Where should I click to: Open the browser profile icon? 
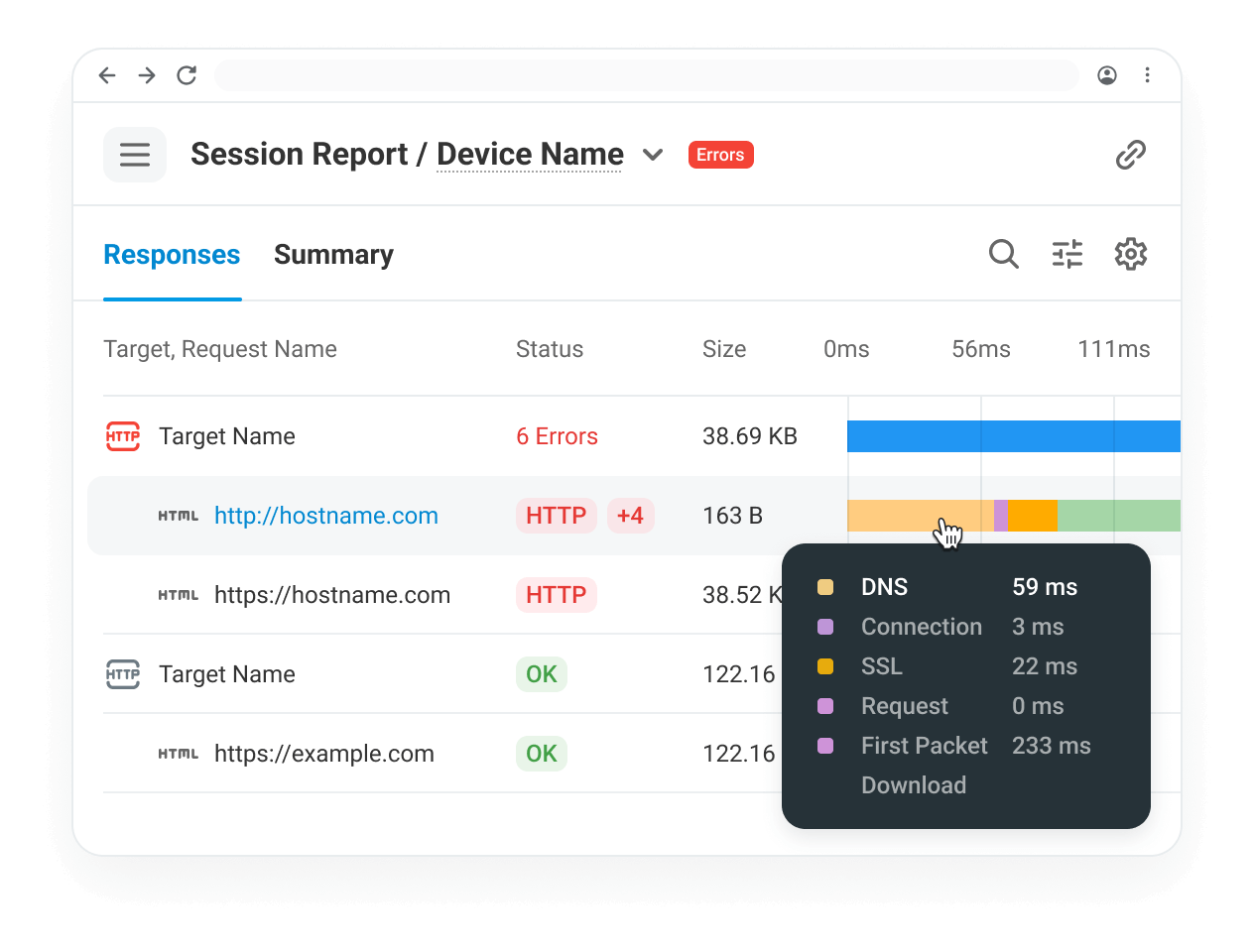(x=1107, y=75)
